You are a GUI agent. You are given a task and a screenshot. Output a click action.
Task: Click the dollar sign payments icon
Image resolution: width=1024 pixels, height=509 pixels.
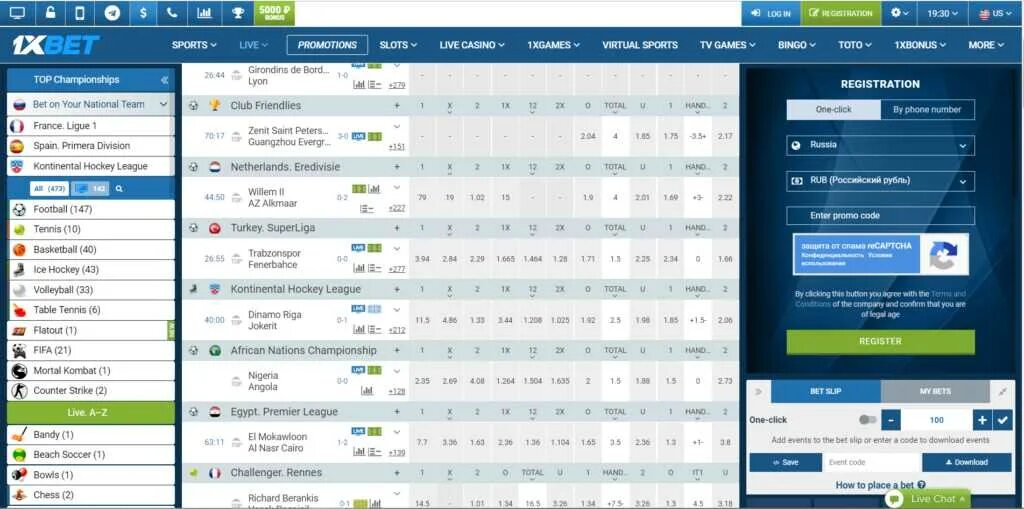[143, 13]
